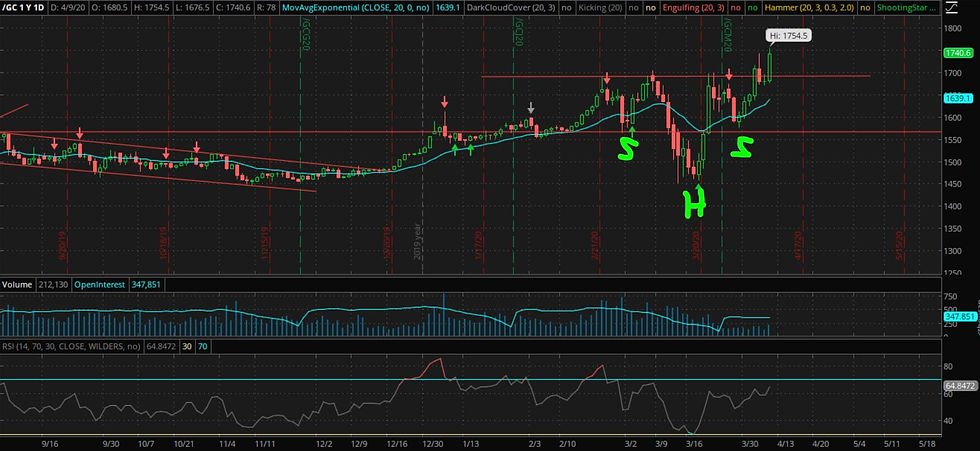Click the RSI oversold 30 value

pyautogui.click(x=187, y=346)
